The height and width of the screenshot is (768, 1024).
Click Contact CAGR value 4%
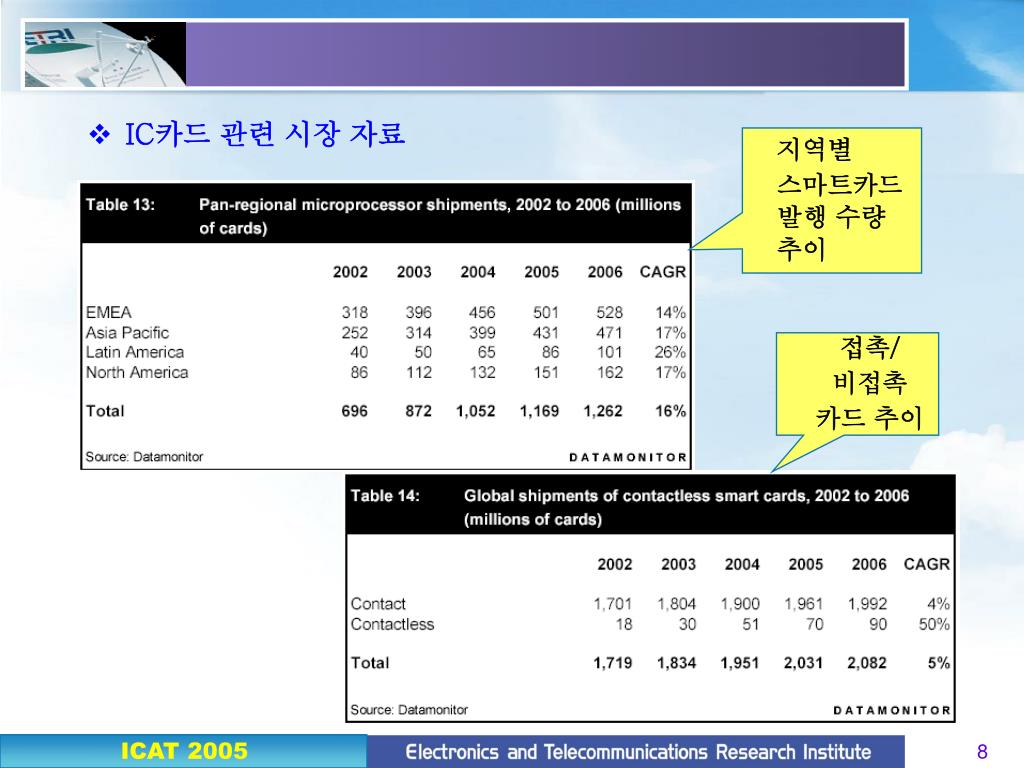938,603
